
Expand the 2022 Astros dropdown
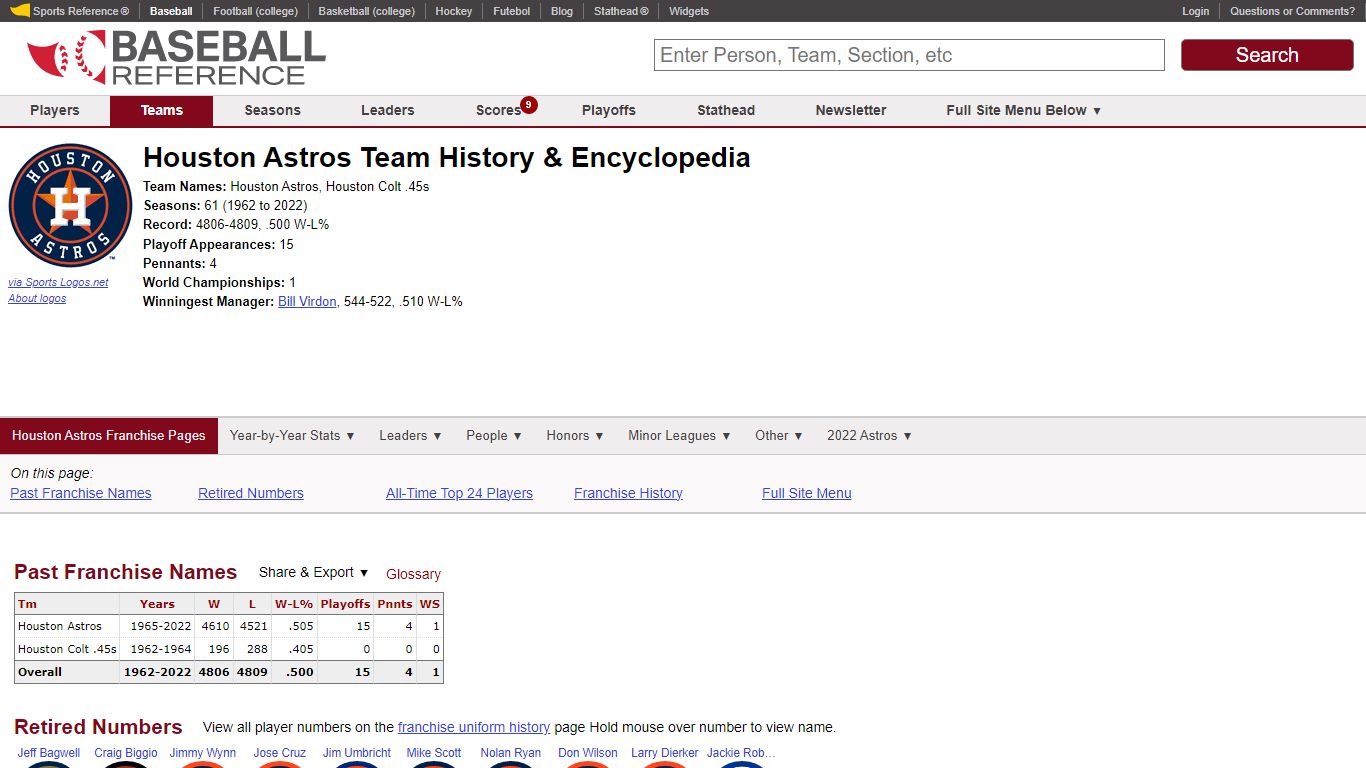(869, 435)
